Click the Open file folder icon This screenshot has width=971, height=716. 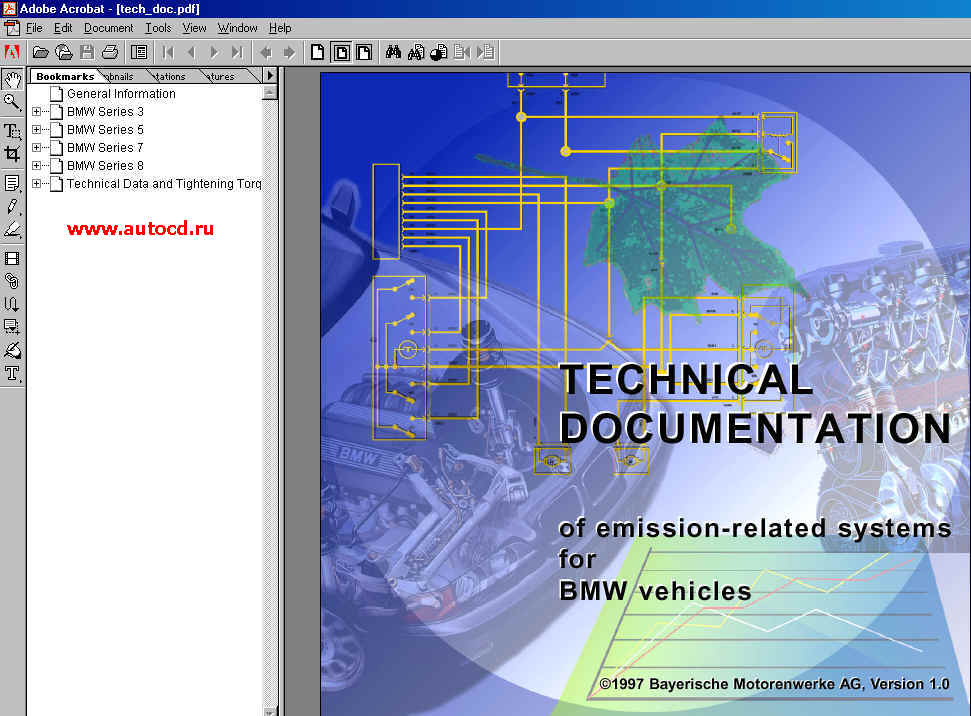(40, 52)
